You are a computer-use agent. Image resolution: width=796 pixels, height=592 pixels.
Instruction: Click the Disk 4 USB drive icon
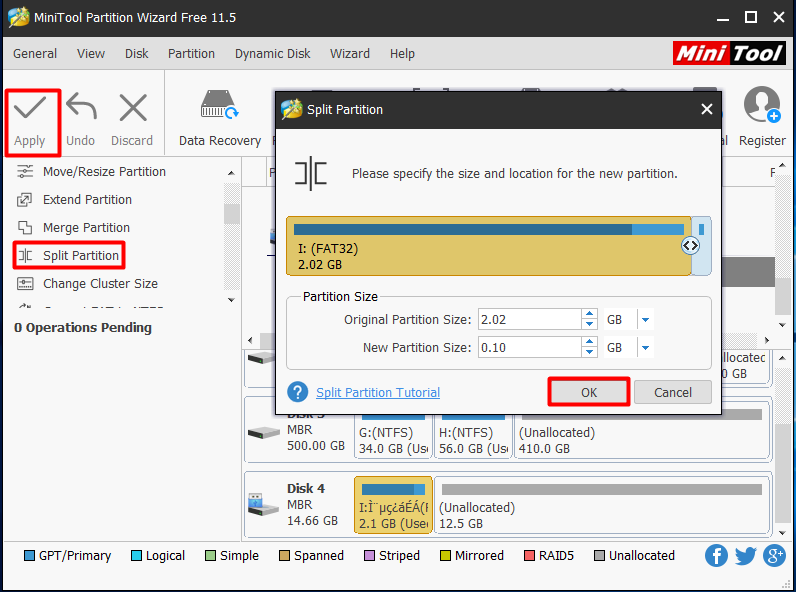point(262,504)
